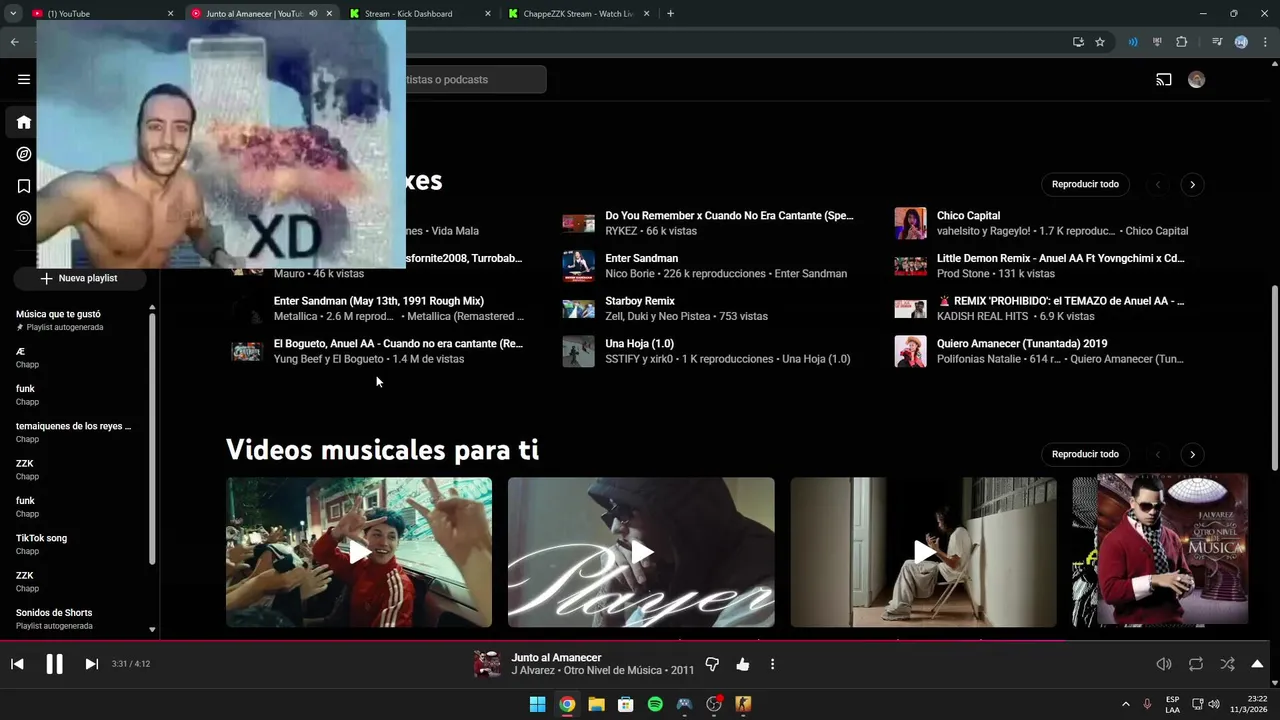This screenshot has width=1280, height=720.
Task: Toggle shuffle in the player bar
Action: point(1227,664)
